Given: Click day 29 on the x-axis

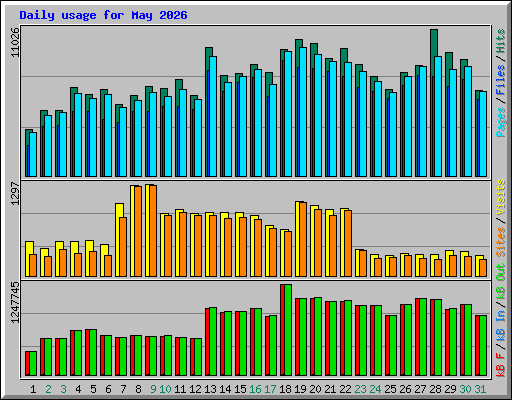Looking at the screenshot, I should pyautogui.click(x=450, y=389).
